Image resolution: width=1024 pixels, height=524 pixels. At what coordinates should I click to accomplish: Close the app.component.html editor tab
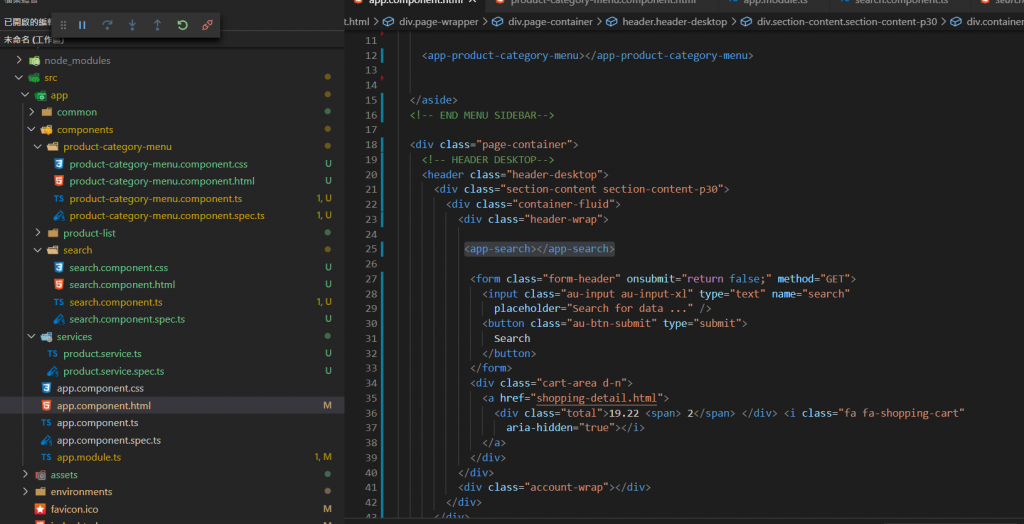473,2
